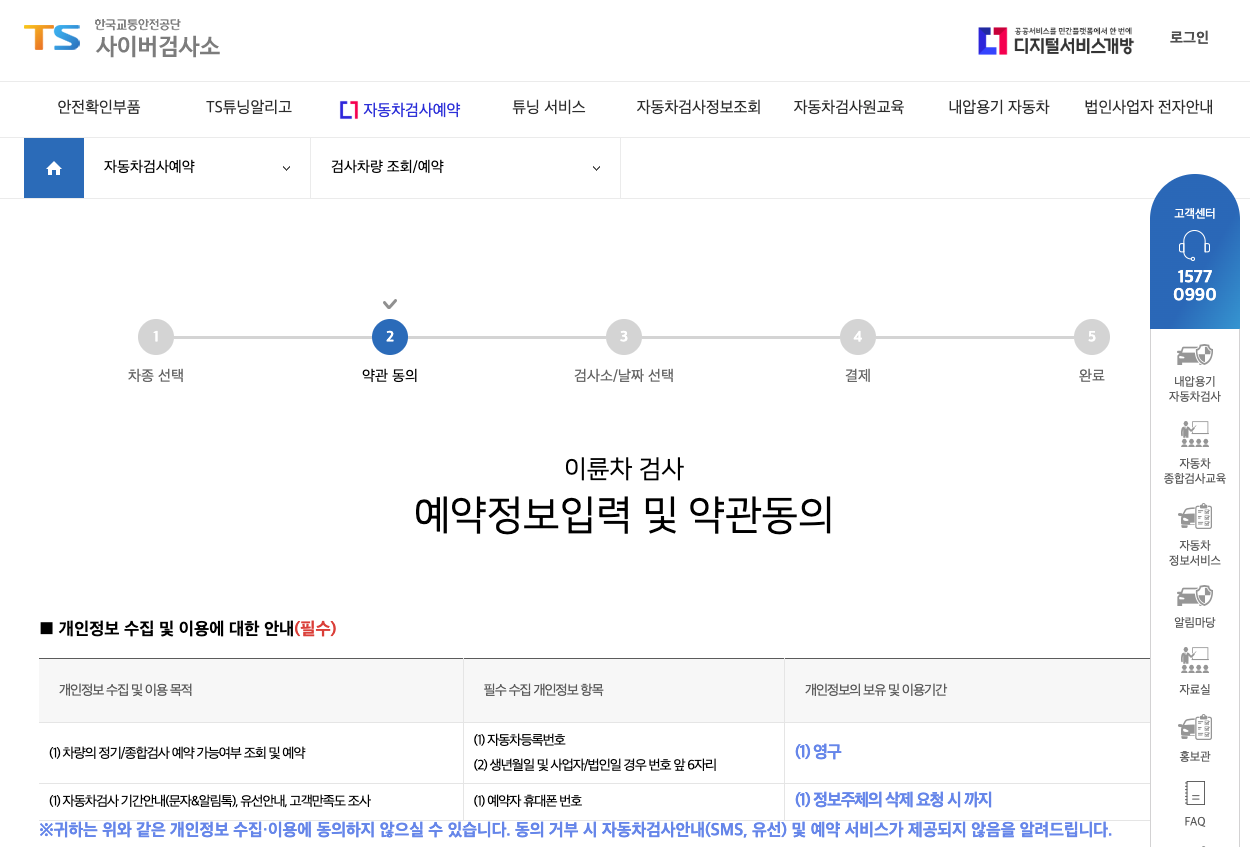Screen dimensions: 1250x847
Task: Open the 안전확인부품 menu
Action: (99, 107)
